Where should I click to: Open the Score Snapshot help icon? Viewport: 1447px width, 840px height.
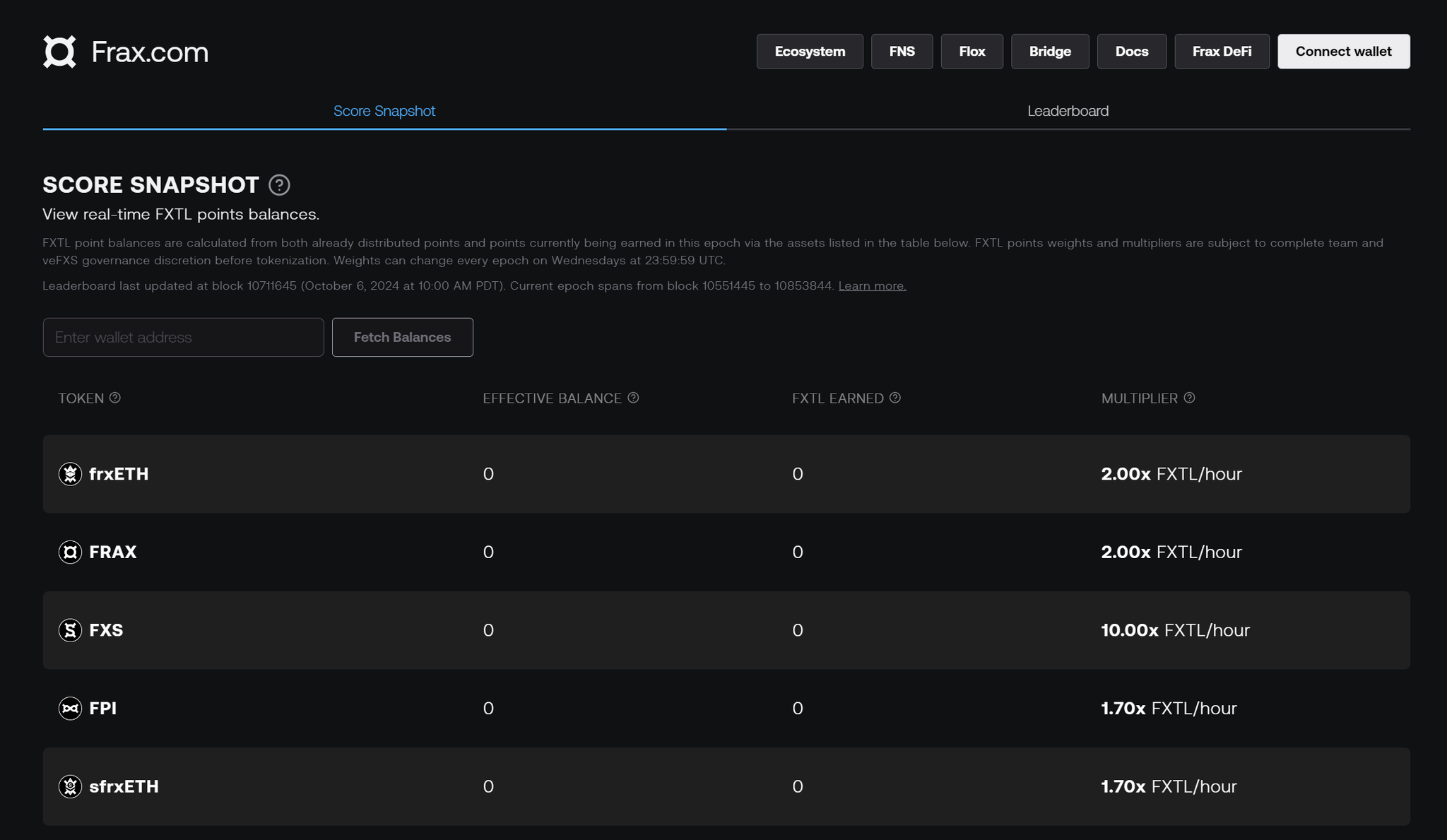click(x=279, y=185)
